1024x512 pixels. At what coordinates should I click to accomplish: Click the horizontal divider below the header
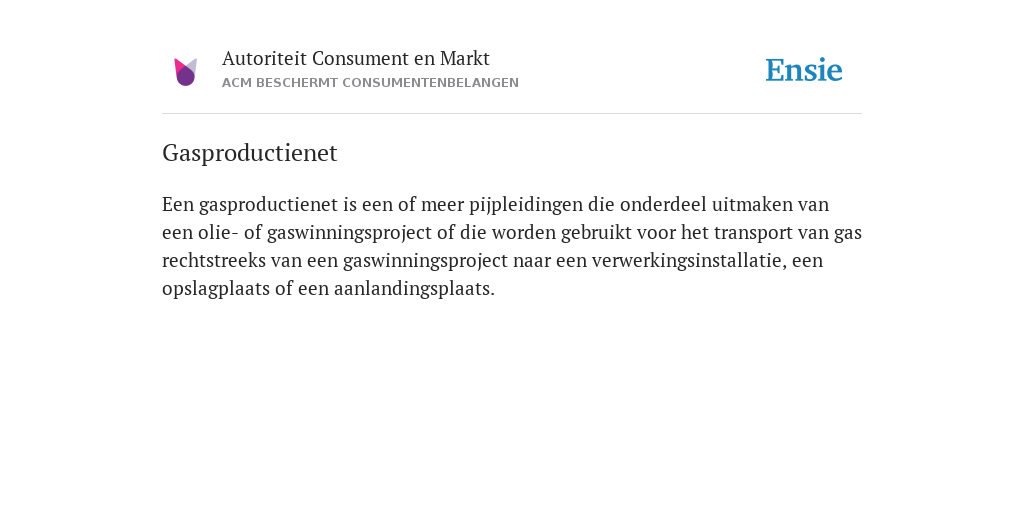[512, 114]
